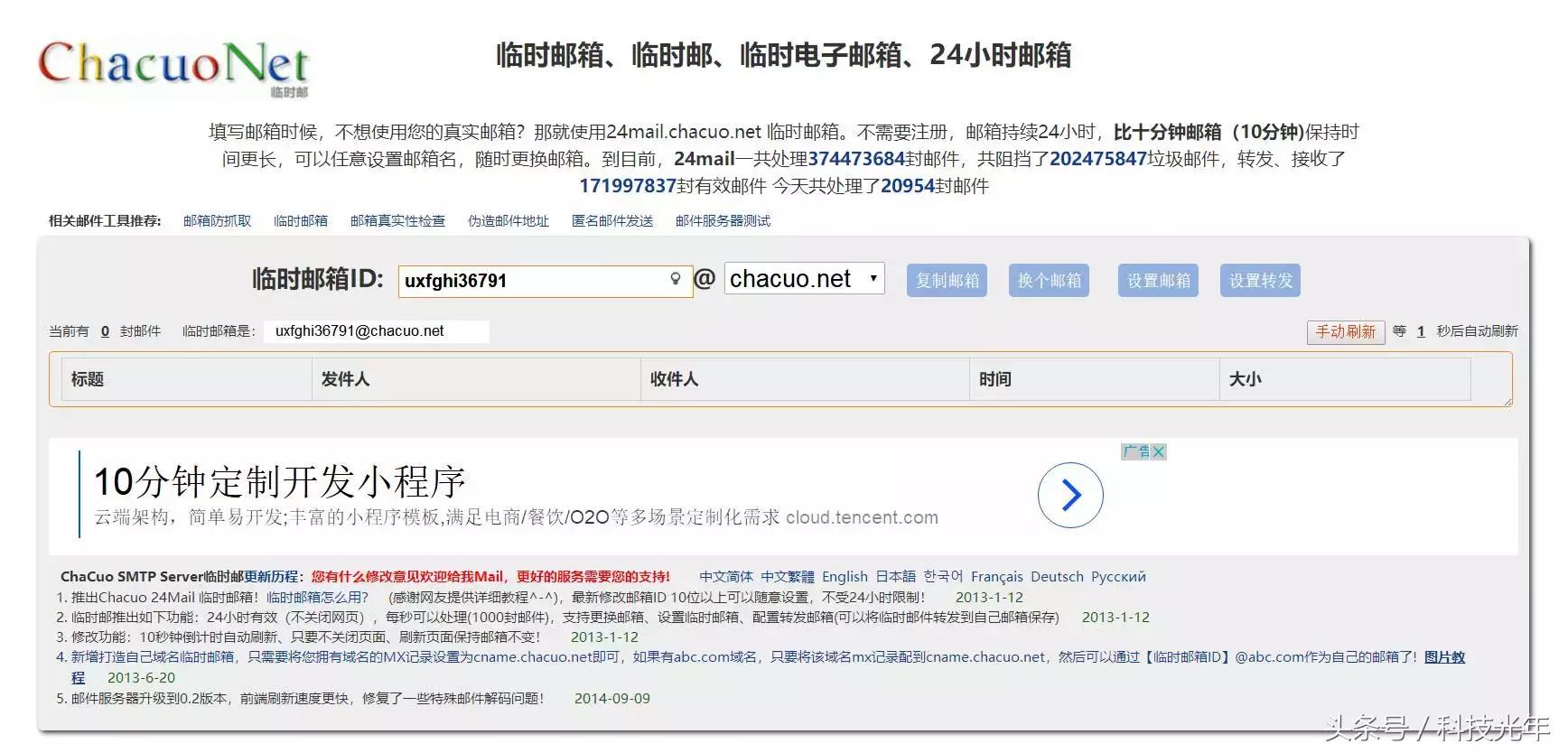Open the 邮箱真实性检查 link

click(397, 221)
